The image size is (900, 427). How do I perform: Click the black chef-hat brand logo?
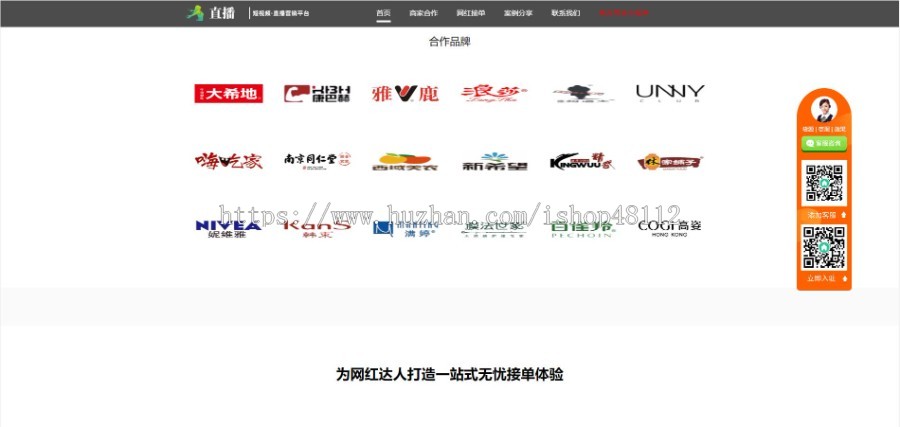583,94
